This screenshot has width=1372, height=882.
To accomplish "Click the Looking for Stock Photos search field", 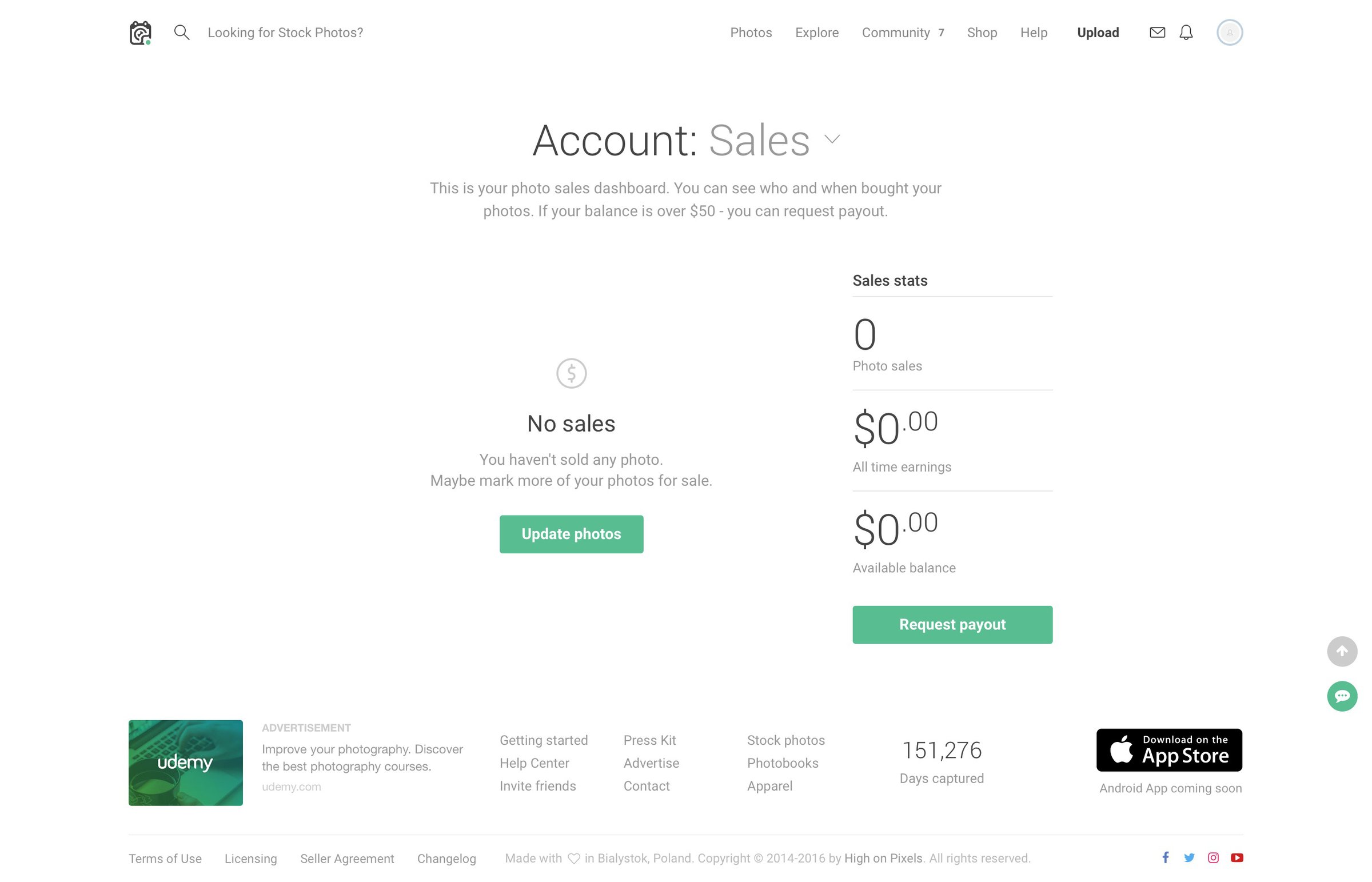I will (285, 33).
